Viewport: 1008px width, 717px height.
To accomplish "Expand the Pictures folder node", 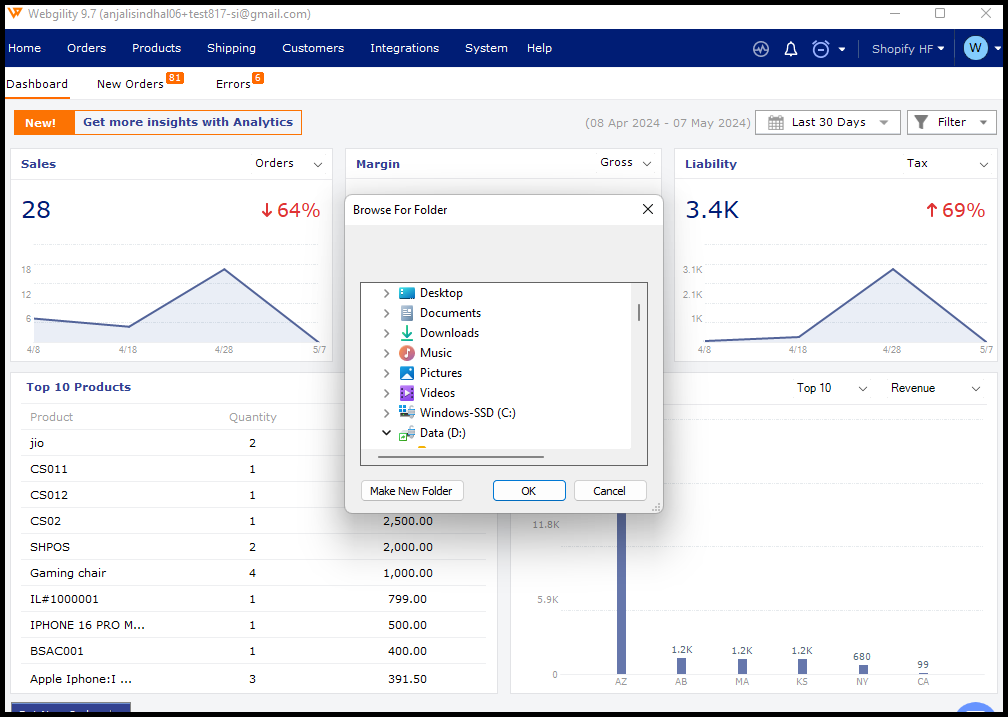I will tap(386, 373).
